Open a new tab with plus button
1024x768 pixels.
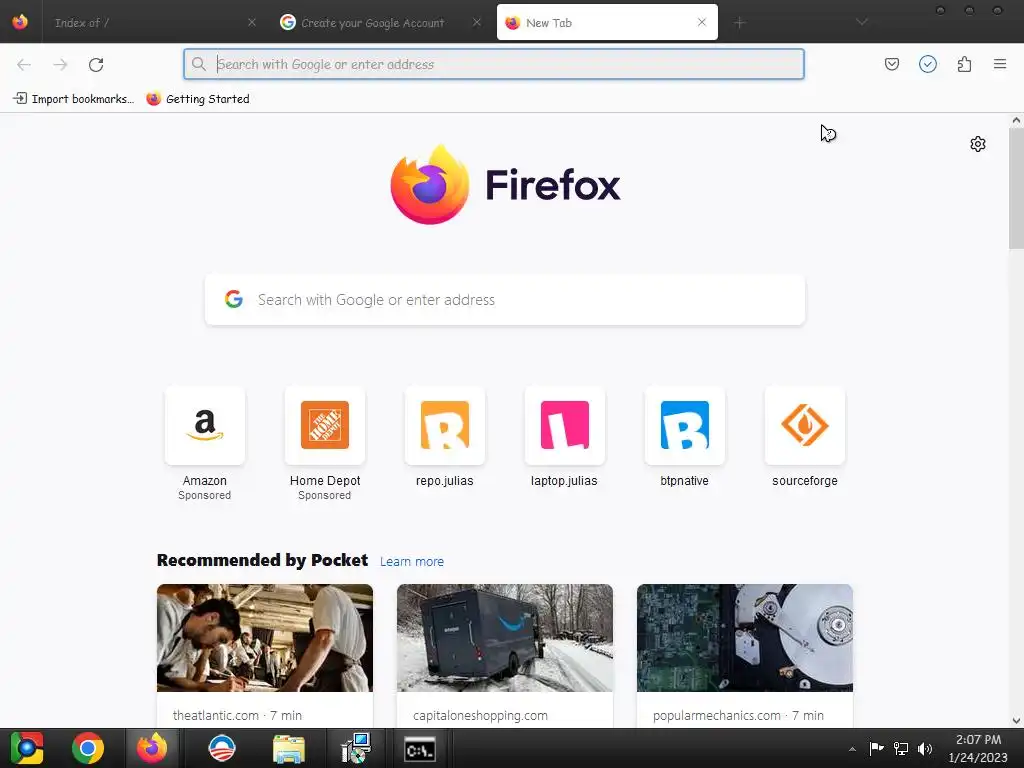point(739,23)
